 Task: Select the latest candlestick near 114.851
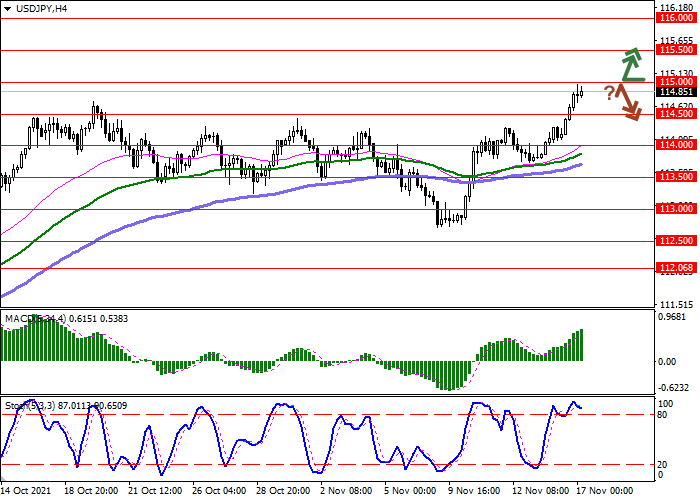click(x=581, y=92)
